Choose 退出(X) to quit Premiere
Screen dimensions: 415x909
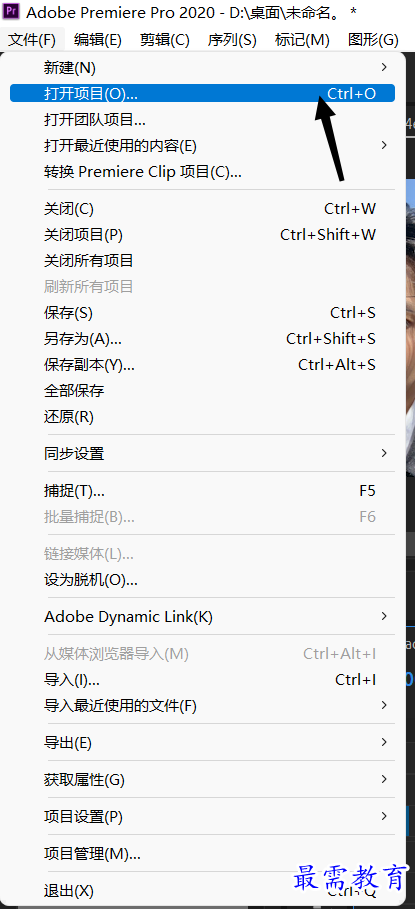click(x=202, y=890)
